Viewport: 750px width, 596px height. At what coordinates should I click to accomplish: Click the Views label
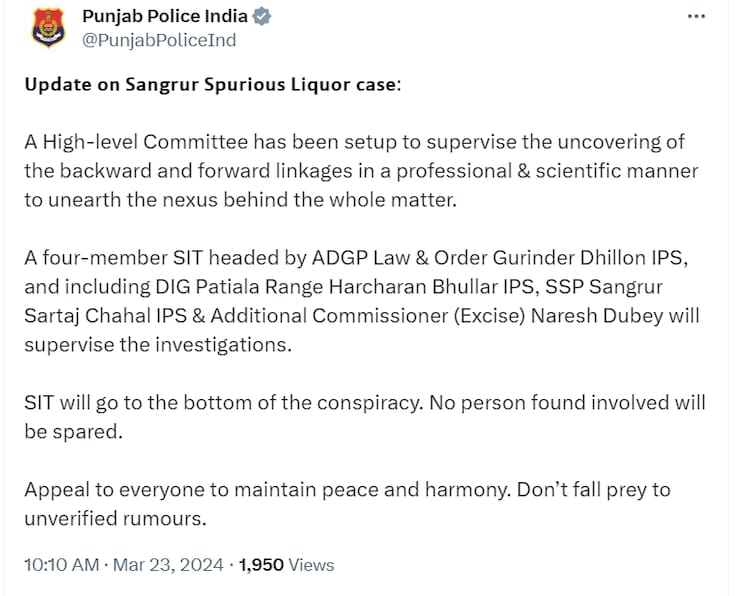311,565
